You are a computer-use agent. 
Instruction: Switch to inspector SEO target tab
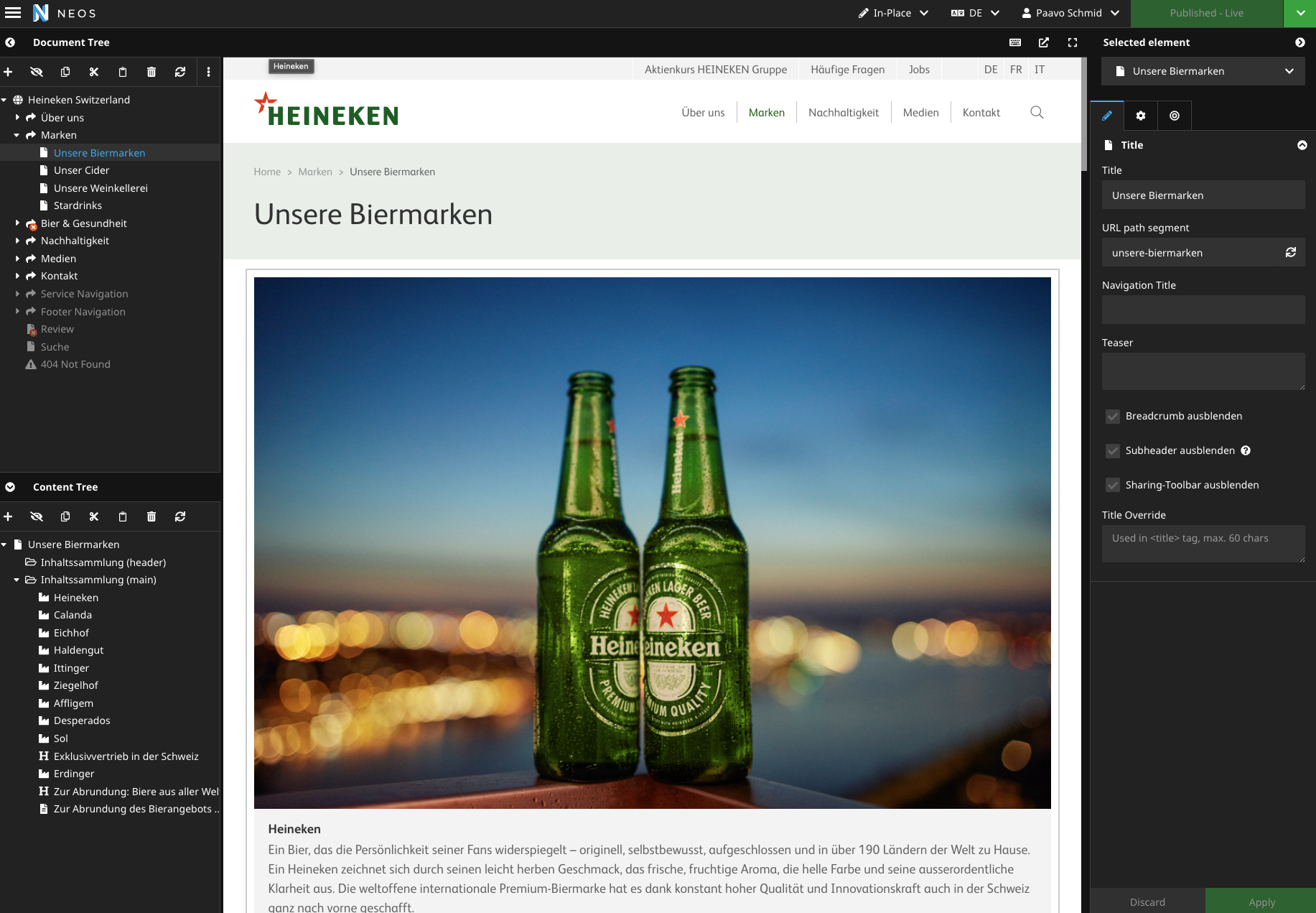[x=1175, y=116]
